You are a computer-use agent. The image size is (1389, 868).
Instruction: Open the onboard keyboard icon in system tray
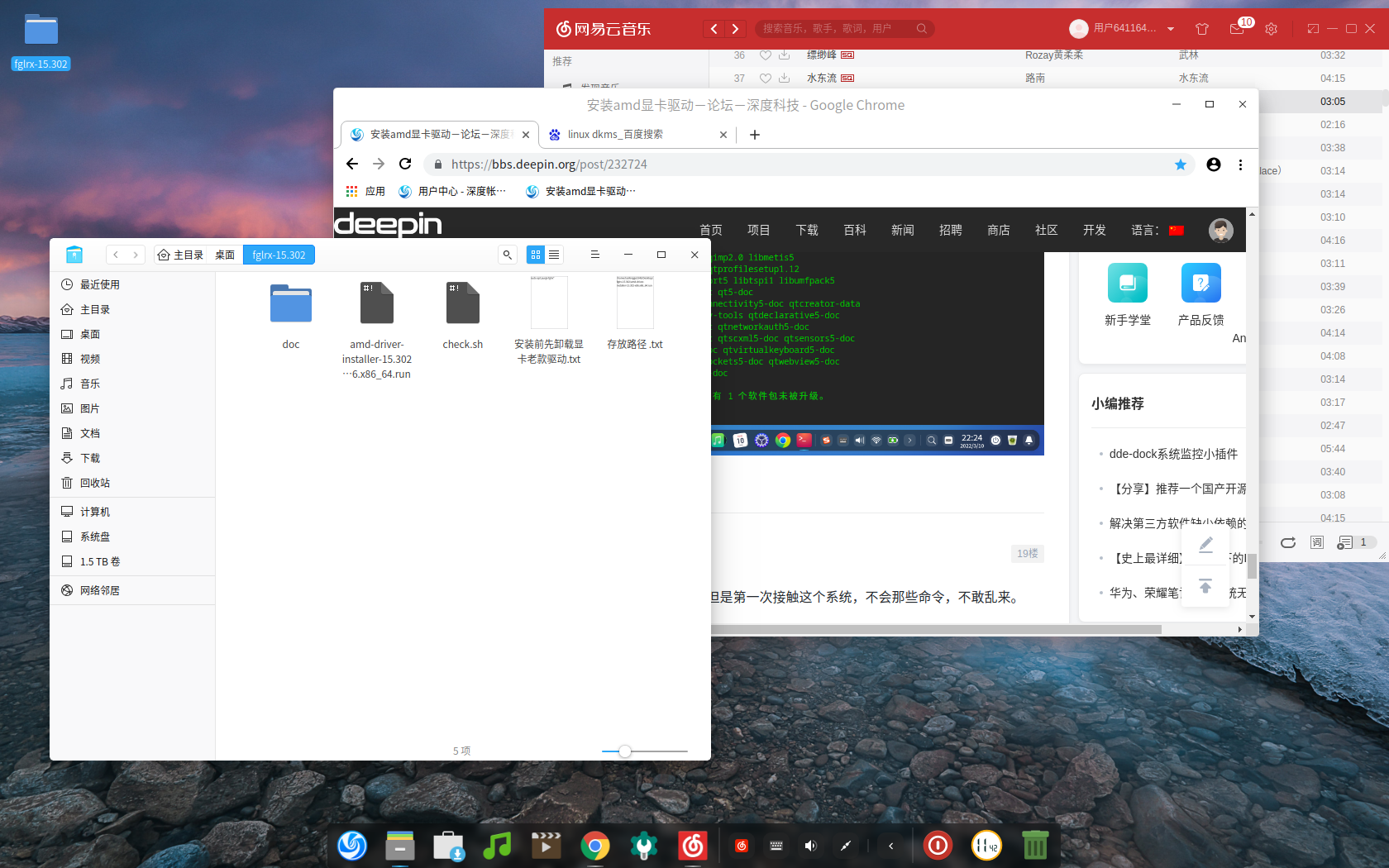point(776,846)
